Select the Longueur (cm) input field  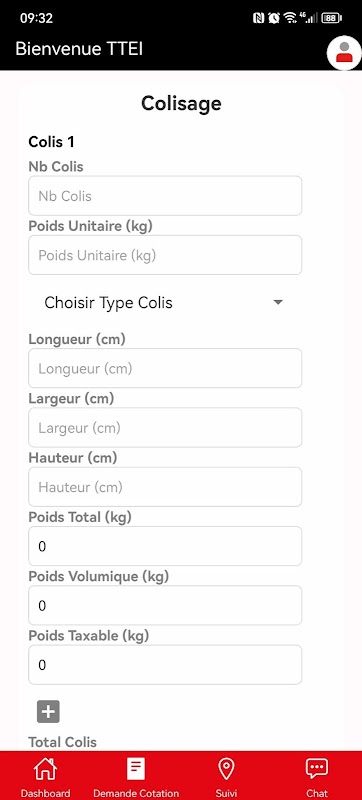pyautogui.click(x=165, y=368)
